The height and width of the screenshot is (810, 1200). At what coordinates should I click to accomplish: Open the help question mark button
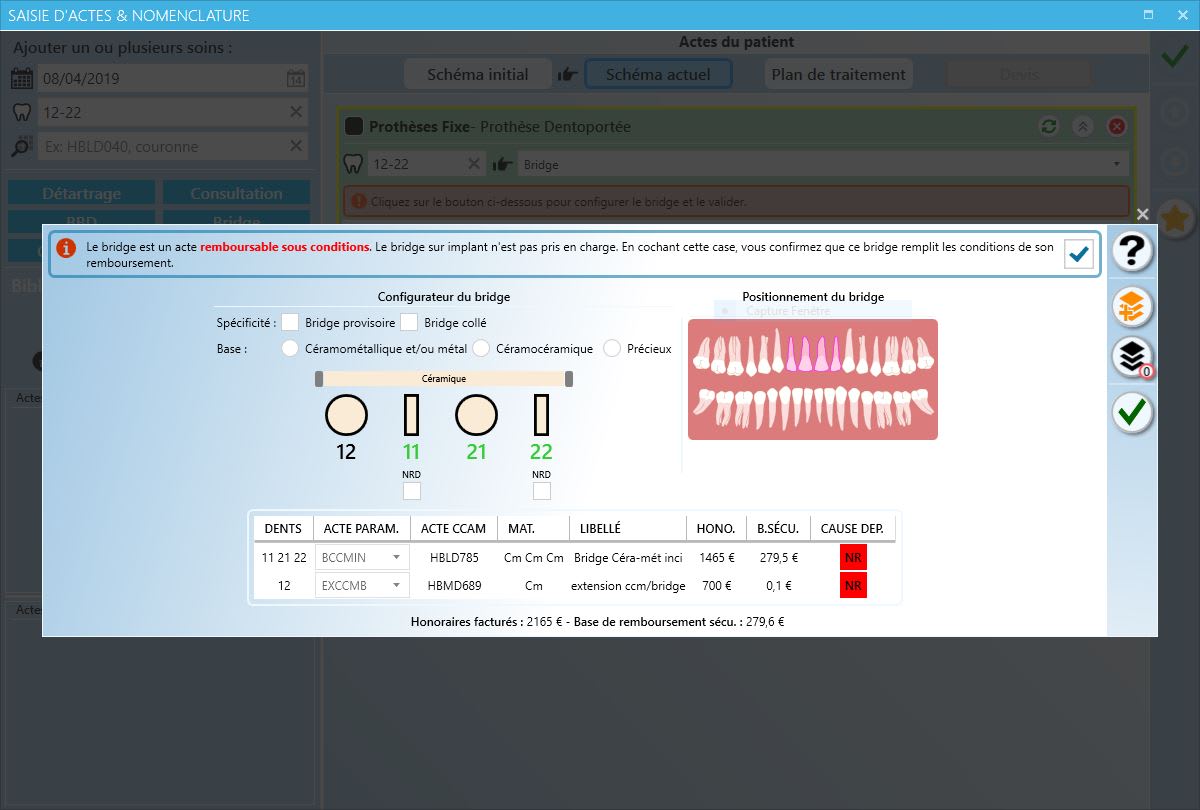(1133, 252)
